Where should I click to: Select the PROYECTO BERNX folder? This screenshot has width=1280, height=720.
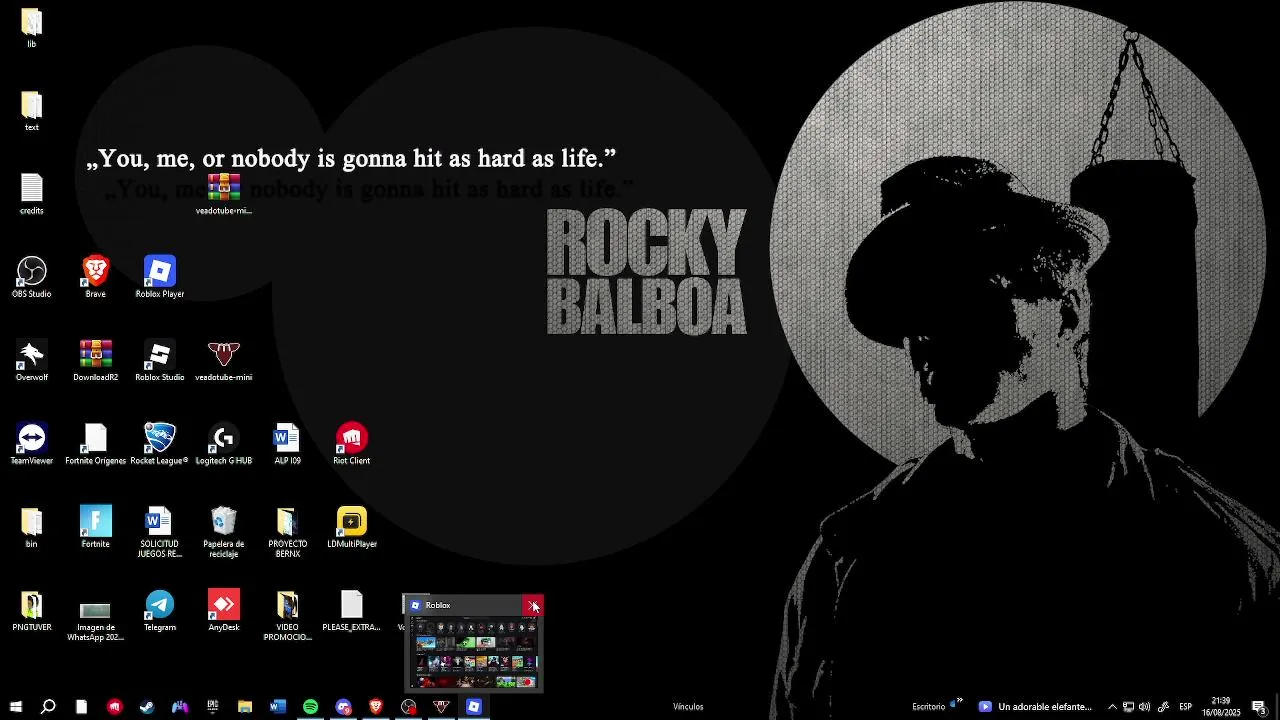click(x=287, y=532)
